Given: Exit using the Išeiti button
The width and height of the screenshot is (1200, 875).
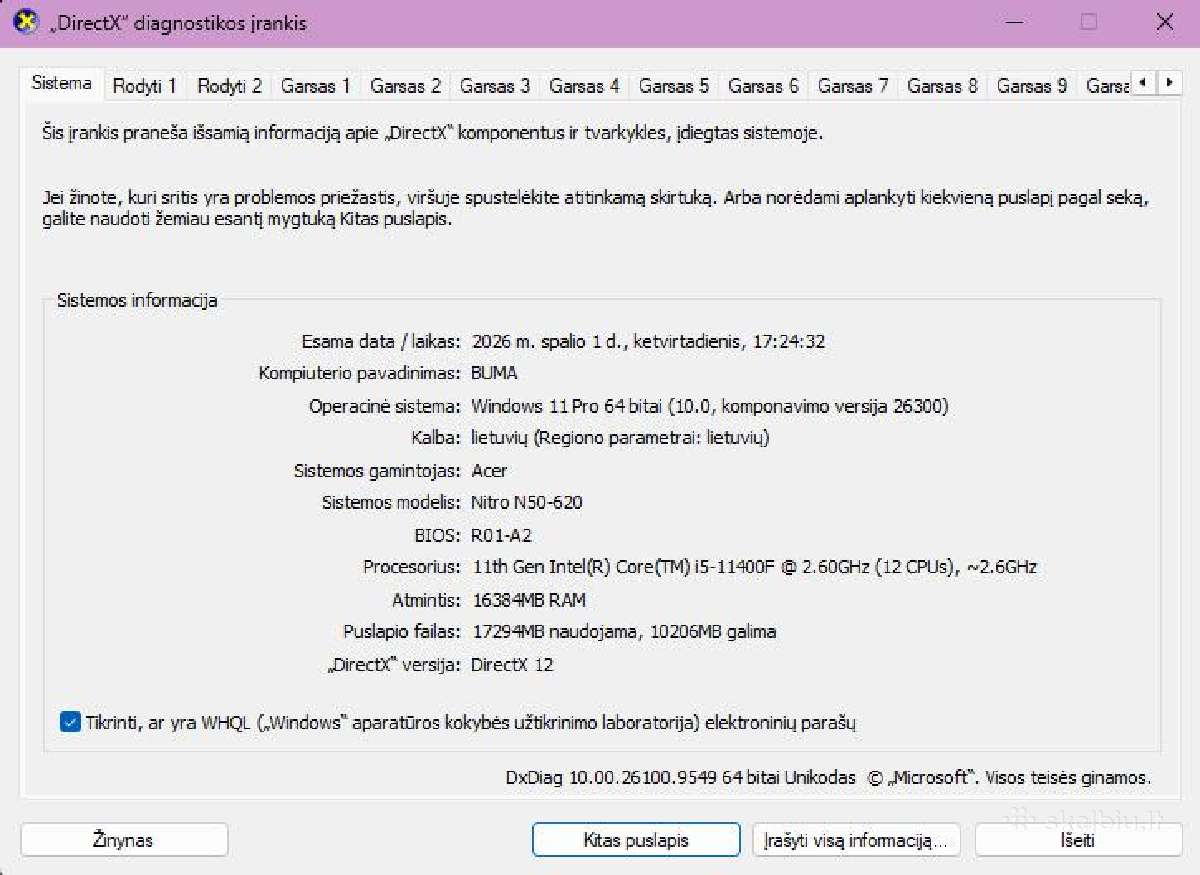Looking at the screenshot, I should [x=1079, y=840].
